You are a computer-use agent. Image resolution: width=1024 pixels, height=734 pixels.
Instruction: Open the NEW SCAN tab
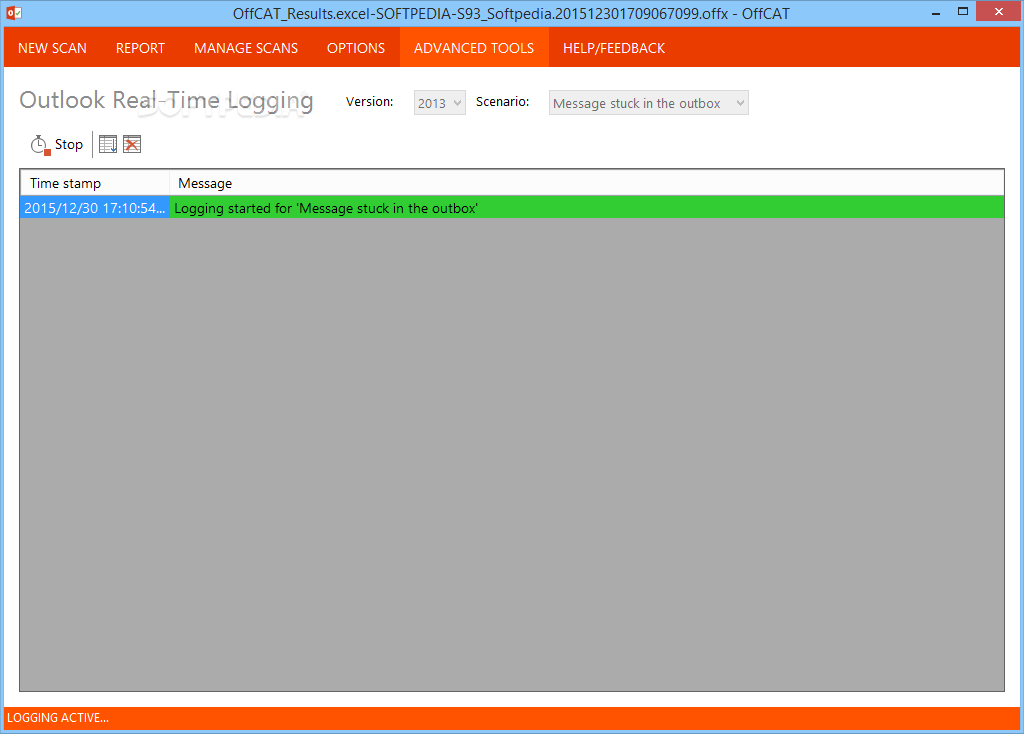52,48
